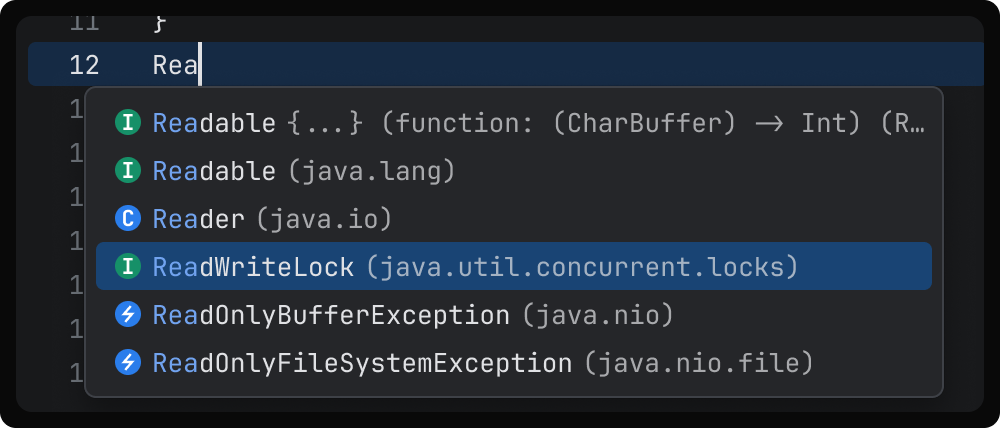Click the exception icon beside ReadOnlyBufferException
Screen dimensions: 1000x428
[127, 315]
